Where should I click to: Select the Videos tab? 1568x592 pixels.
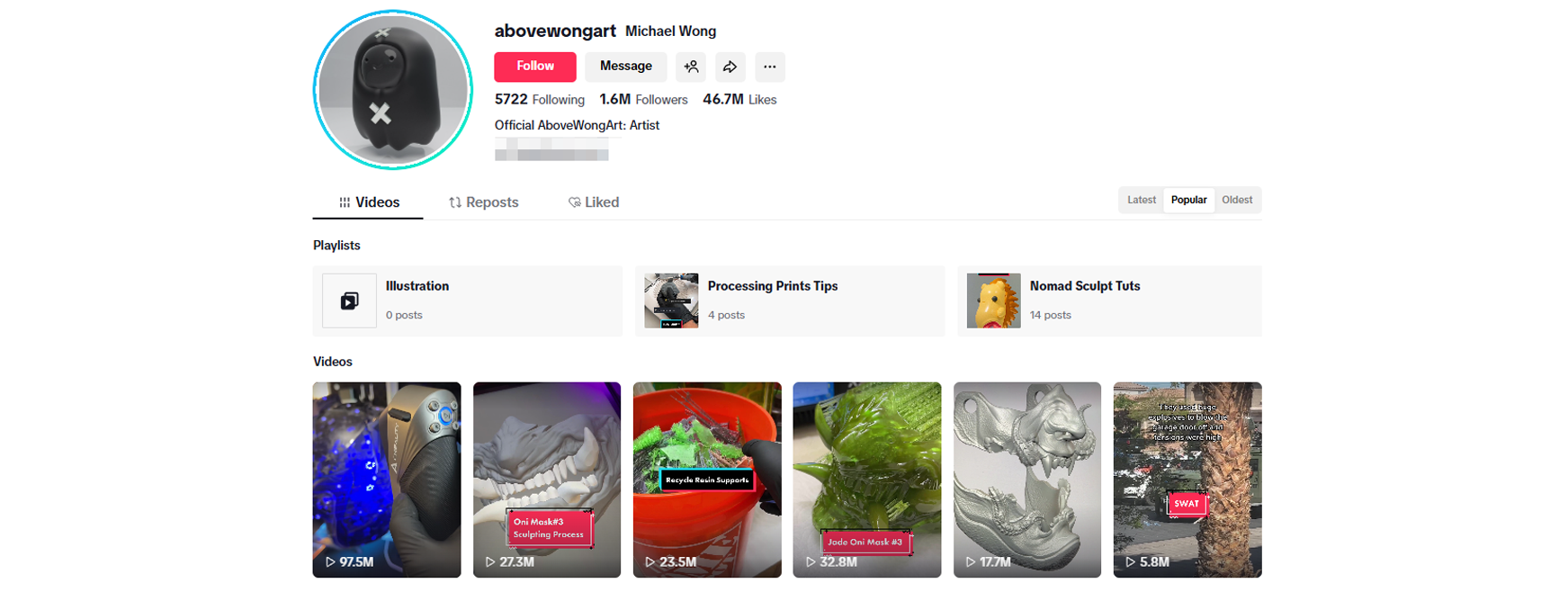point(368,202)
